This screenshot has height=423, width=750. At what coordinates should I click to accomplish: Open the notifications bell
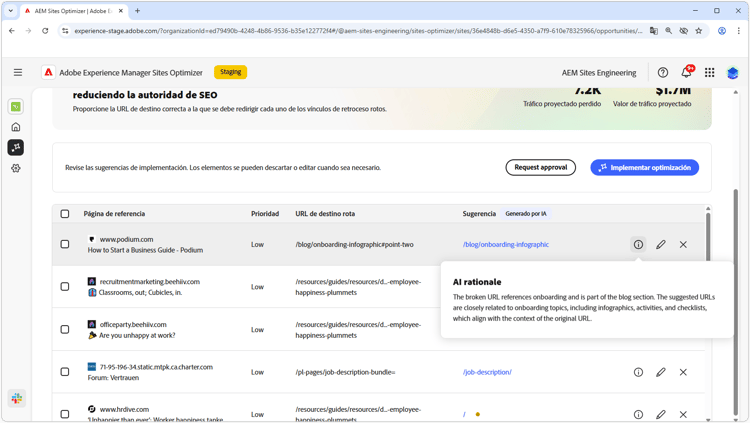pyautogui.click(x=686, y=72)
